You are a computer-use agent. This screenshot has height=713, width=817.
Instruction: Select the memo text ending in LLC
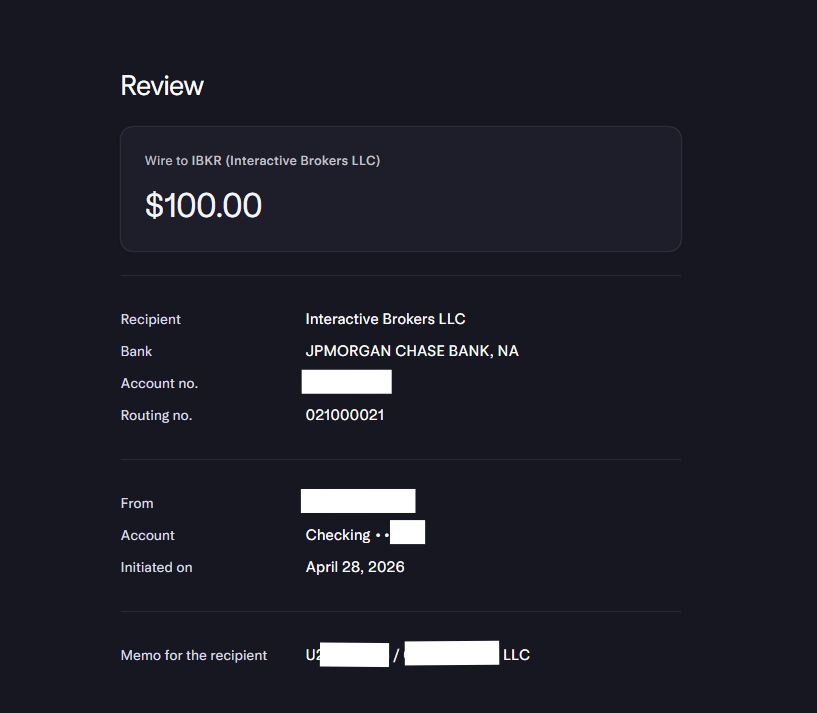pyautogui.click(x=417, y=654)
